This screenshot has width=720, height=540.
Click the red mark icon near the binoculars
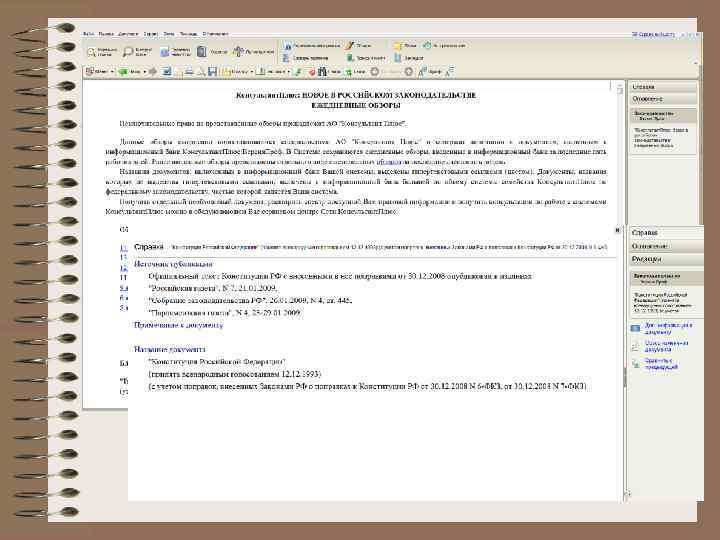pyautogui.click(x=311, y=72)
